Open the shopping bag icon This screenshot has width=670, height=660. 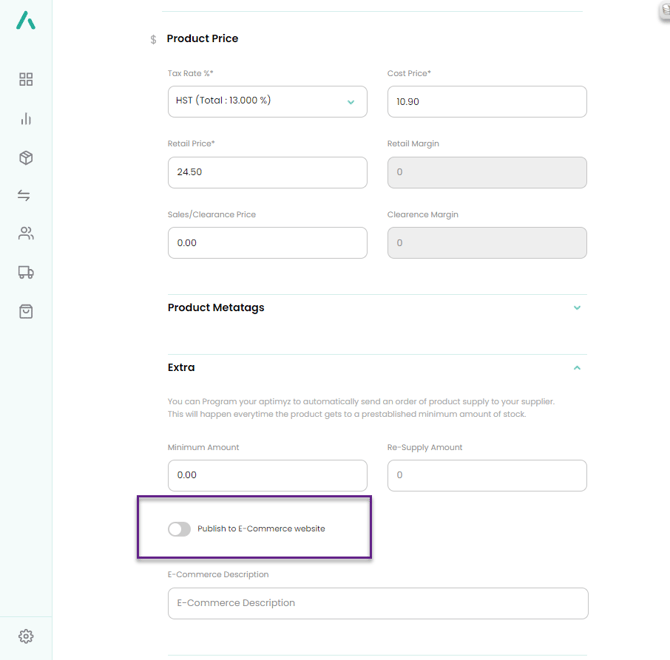point(26,312)
